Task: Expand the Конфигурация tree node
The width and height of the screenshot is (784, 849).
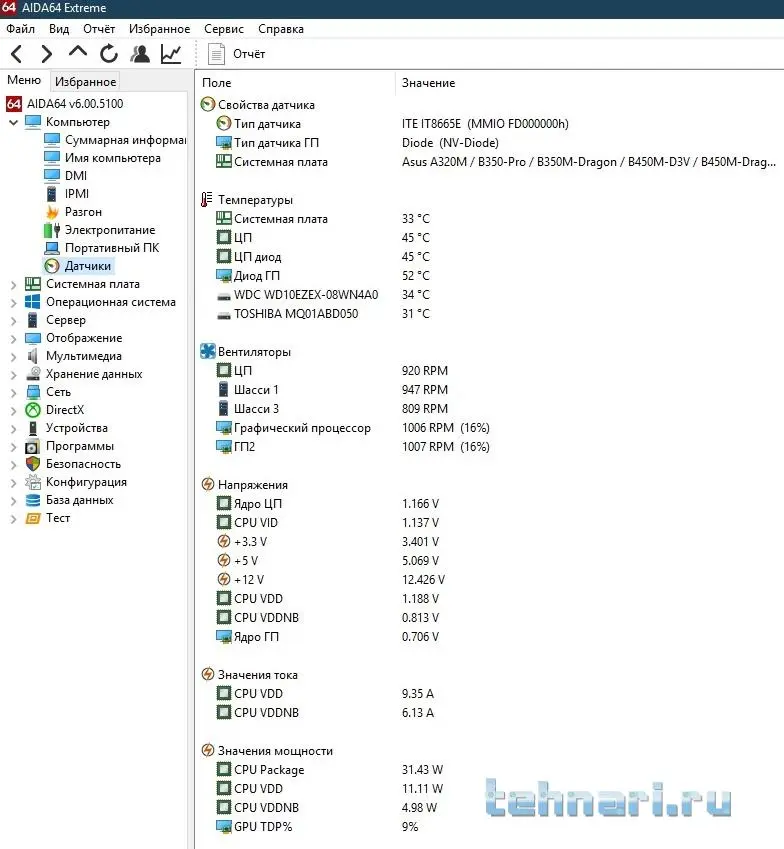Action: [14, 482]
